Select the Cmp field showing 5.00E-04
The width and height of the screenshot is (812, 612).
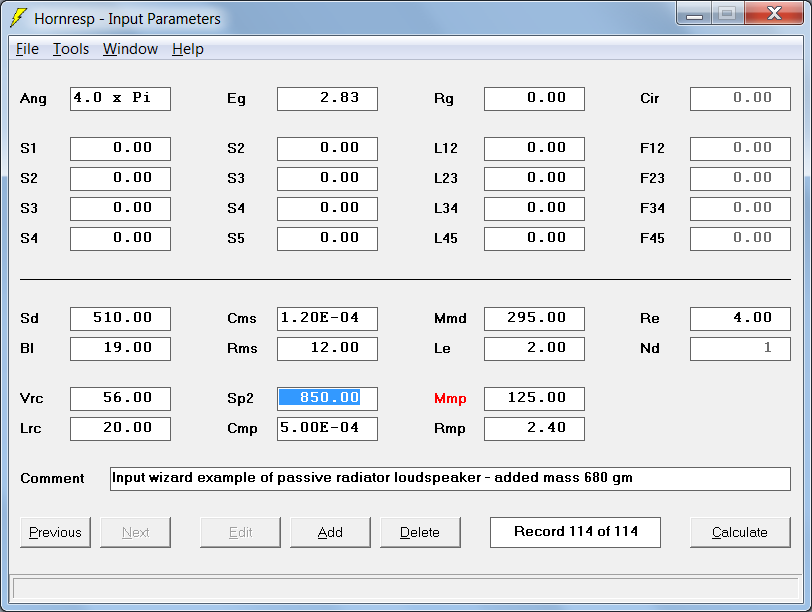(327, 429)
